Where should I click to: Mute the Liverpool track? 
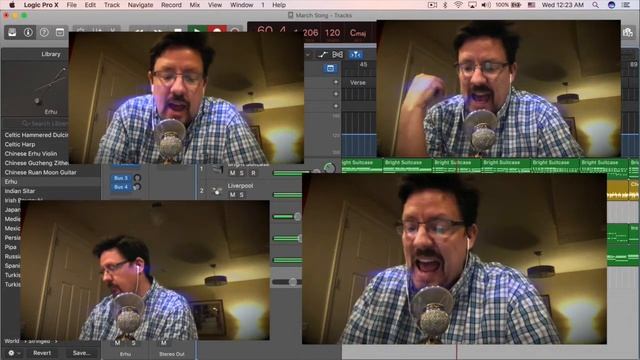pos(232,195)
